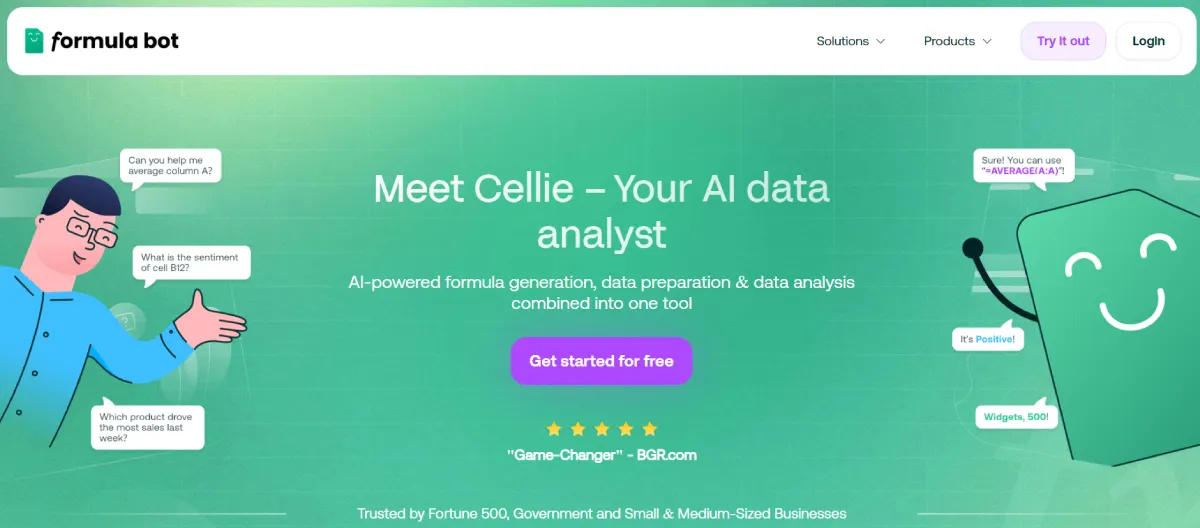
Task: Click the Login button
Action: (x=1148, y=41)
